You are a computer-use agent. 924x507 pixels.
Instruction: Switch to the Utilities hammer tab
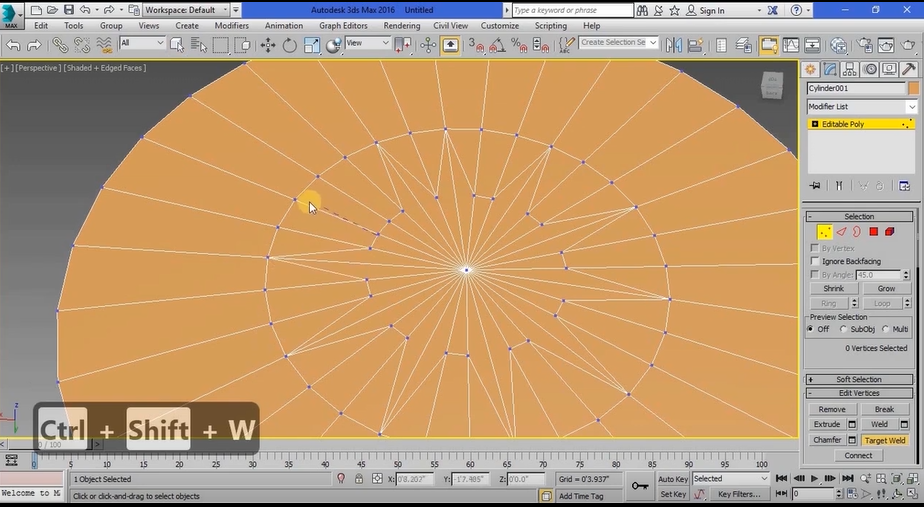(x=909, y=70)
